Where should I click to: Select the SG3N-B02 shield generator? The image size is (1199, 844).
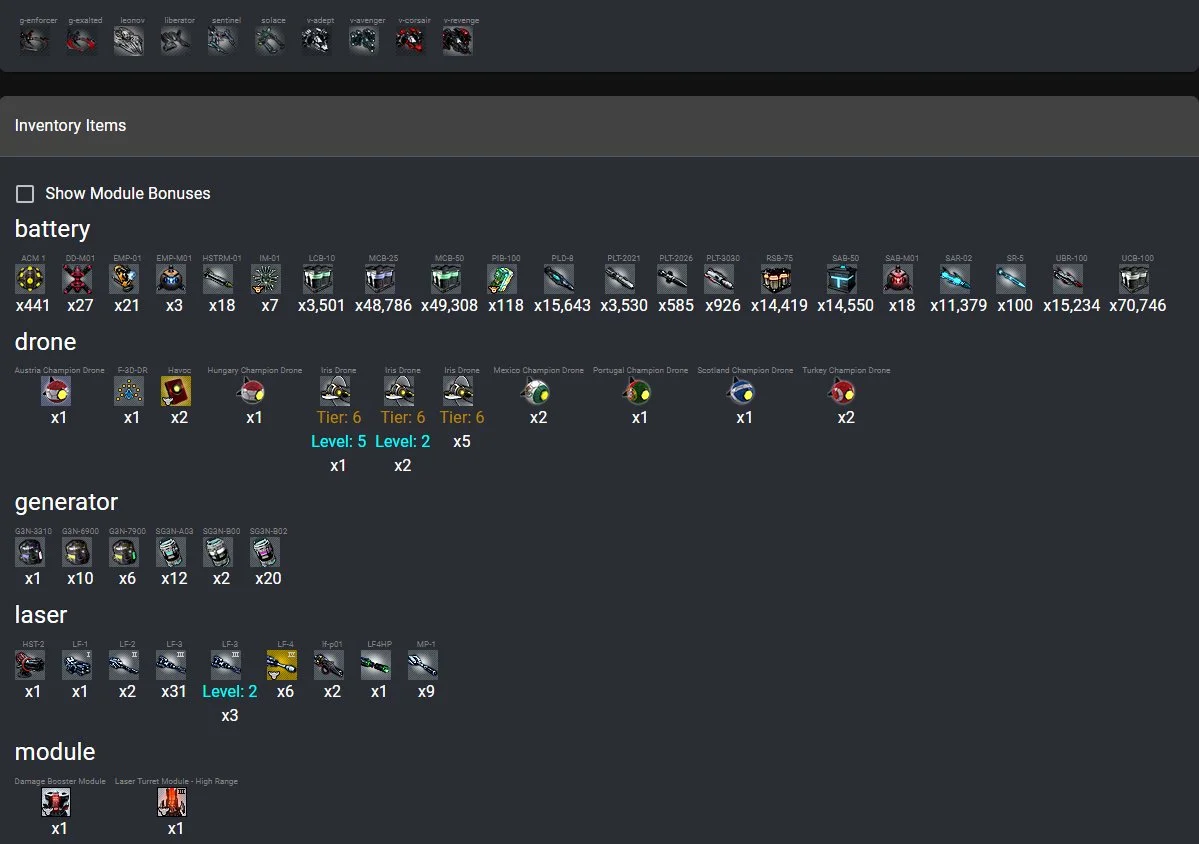(265, 552)
